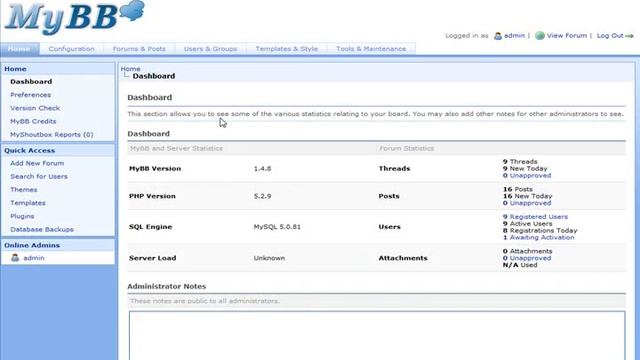Click the admin user icon in header
Viewport: 640px width, 360px height.
[498, 36]
